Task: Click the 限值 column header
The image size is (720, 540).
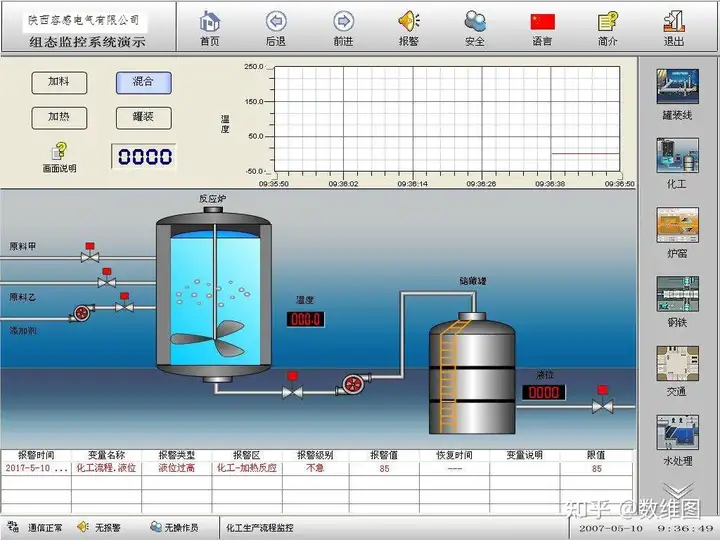Action: [x=596, y=455]
